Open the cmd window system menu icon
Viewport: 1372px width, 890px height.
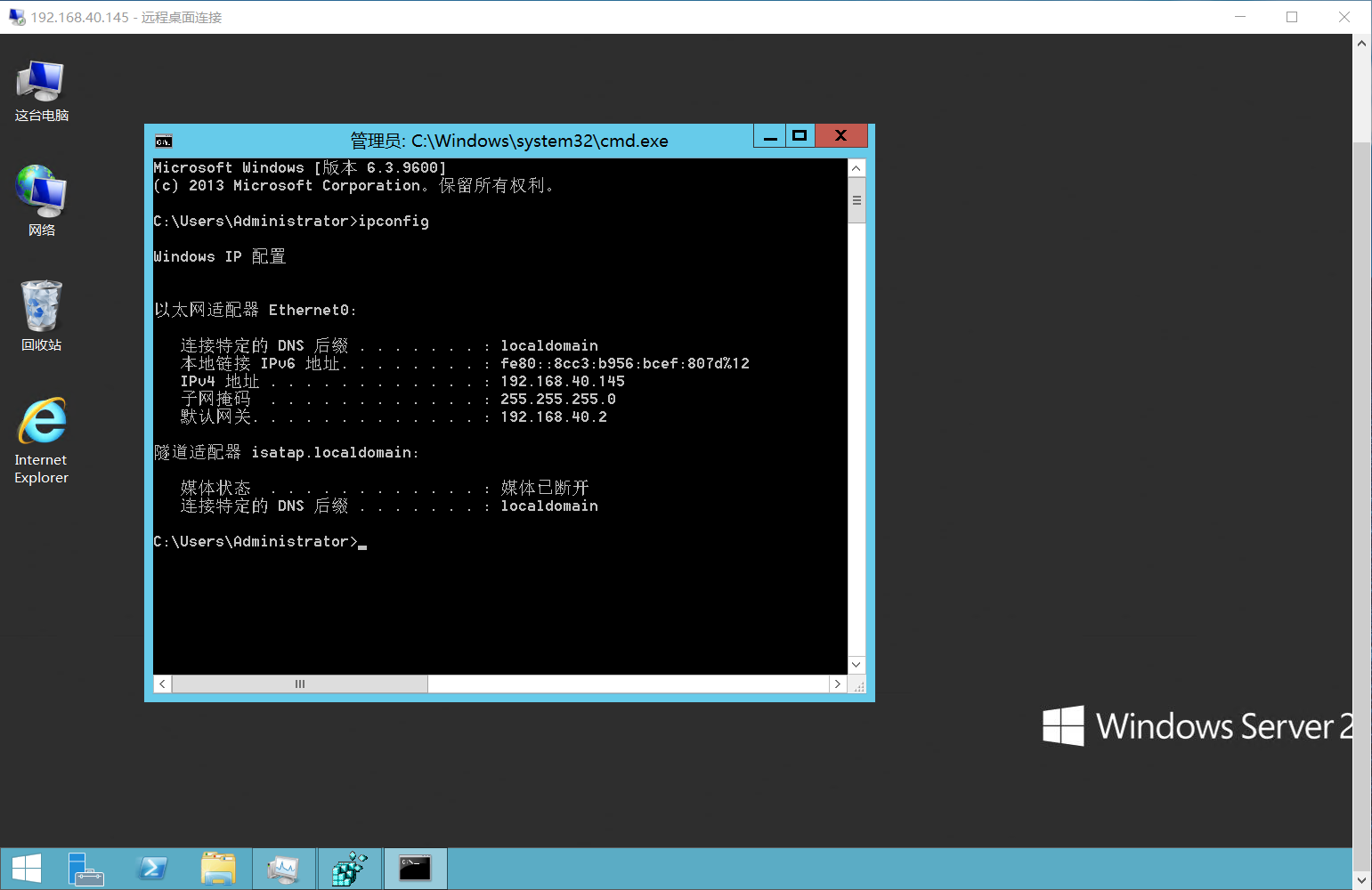(x=163, y=141)
